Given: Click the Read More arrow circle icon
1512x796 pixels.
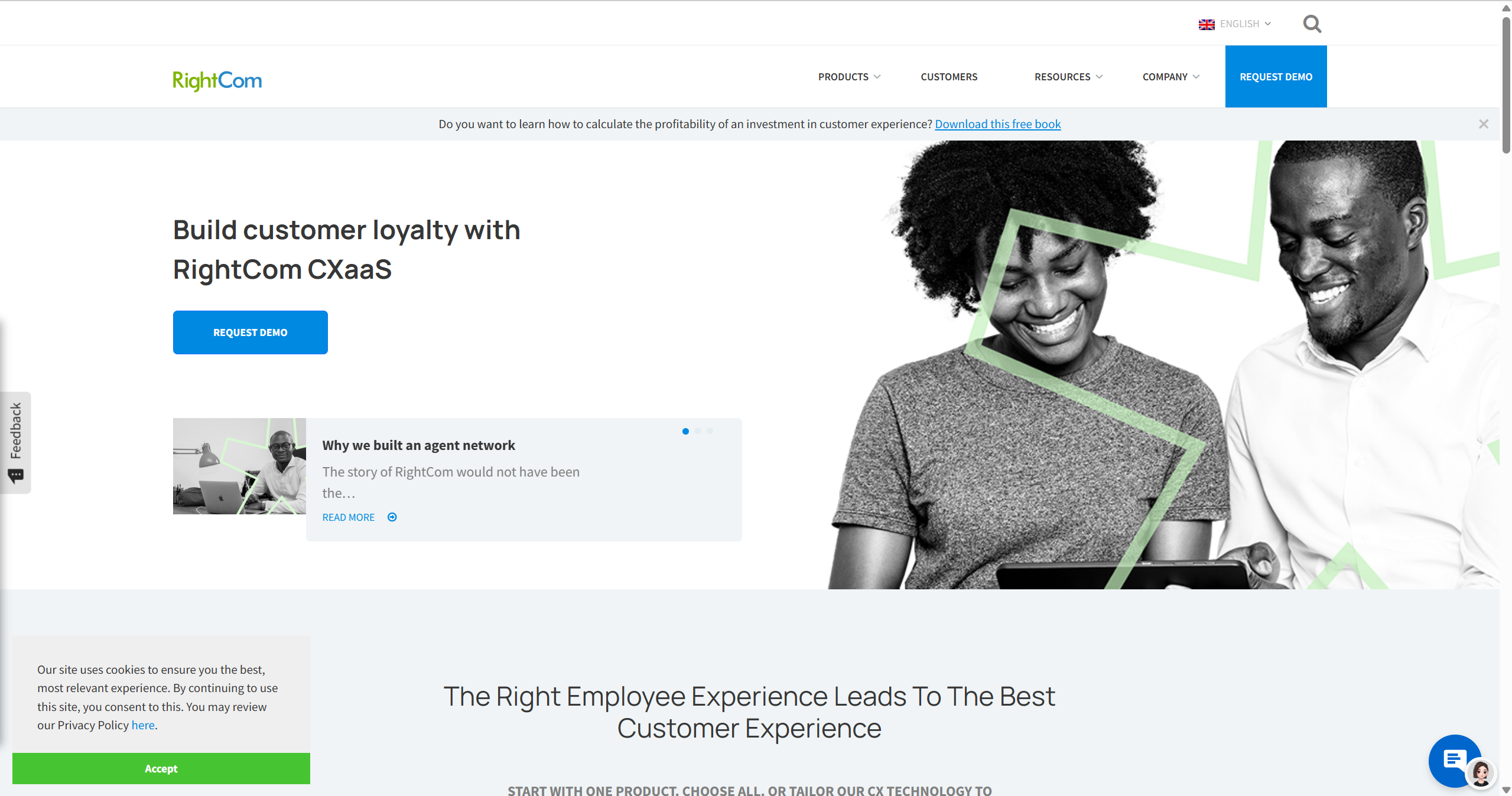Looking at the screenshot, I should coord(392,517).
